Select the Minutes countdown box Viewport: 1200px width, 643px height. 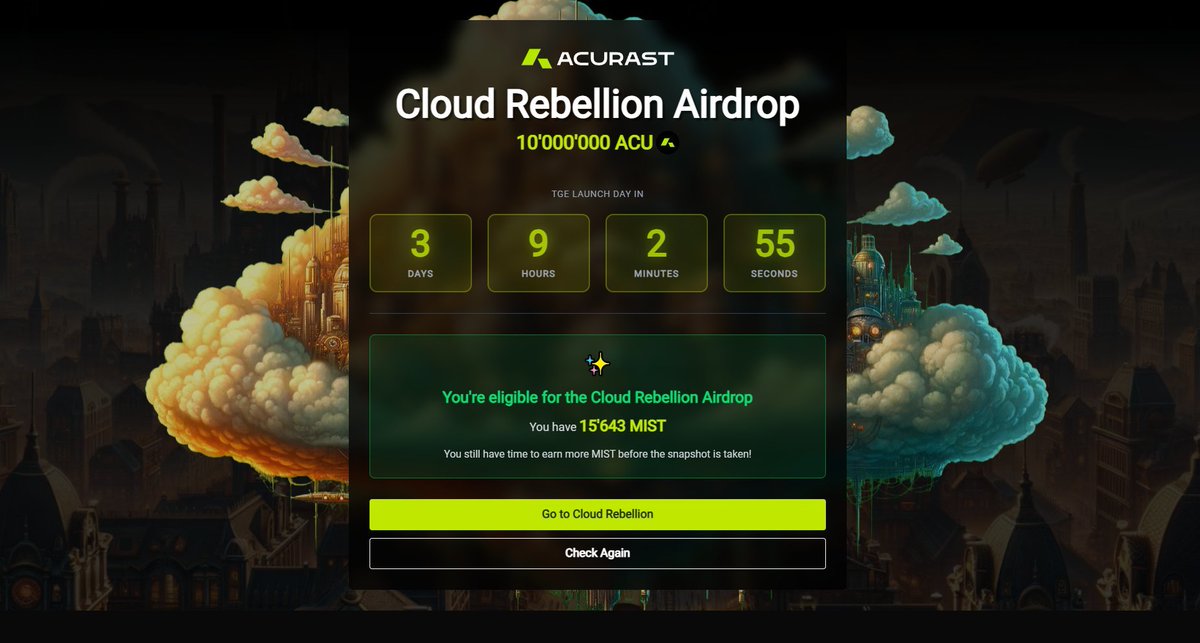coord(656,253)
